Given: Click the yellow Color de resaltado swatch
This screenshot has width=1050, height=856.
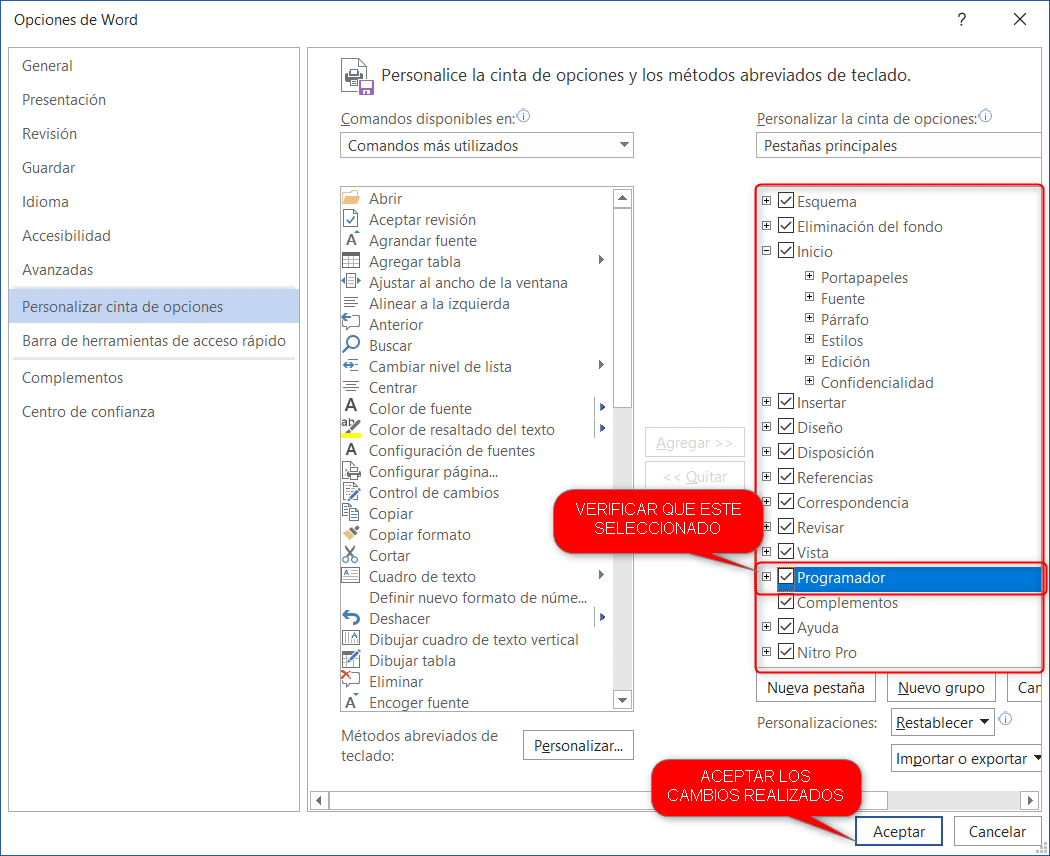Looking at the screenshot, I should 352,434.
